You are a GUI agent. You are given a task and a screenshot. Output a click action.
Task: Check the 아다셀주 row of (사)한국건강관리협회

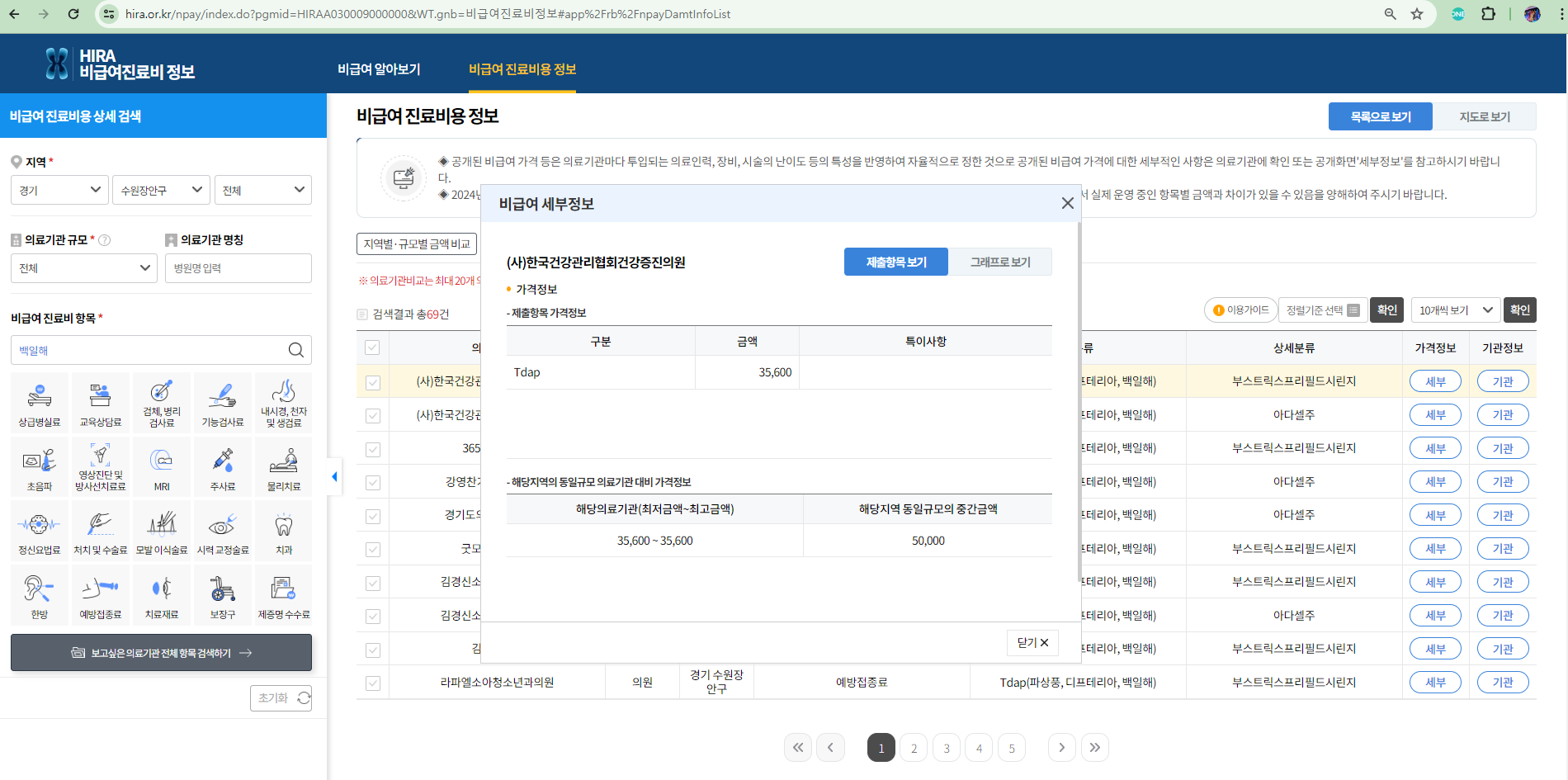point(373,415)
